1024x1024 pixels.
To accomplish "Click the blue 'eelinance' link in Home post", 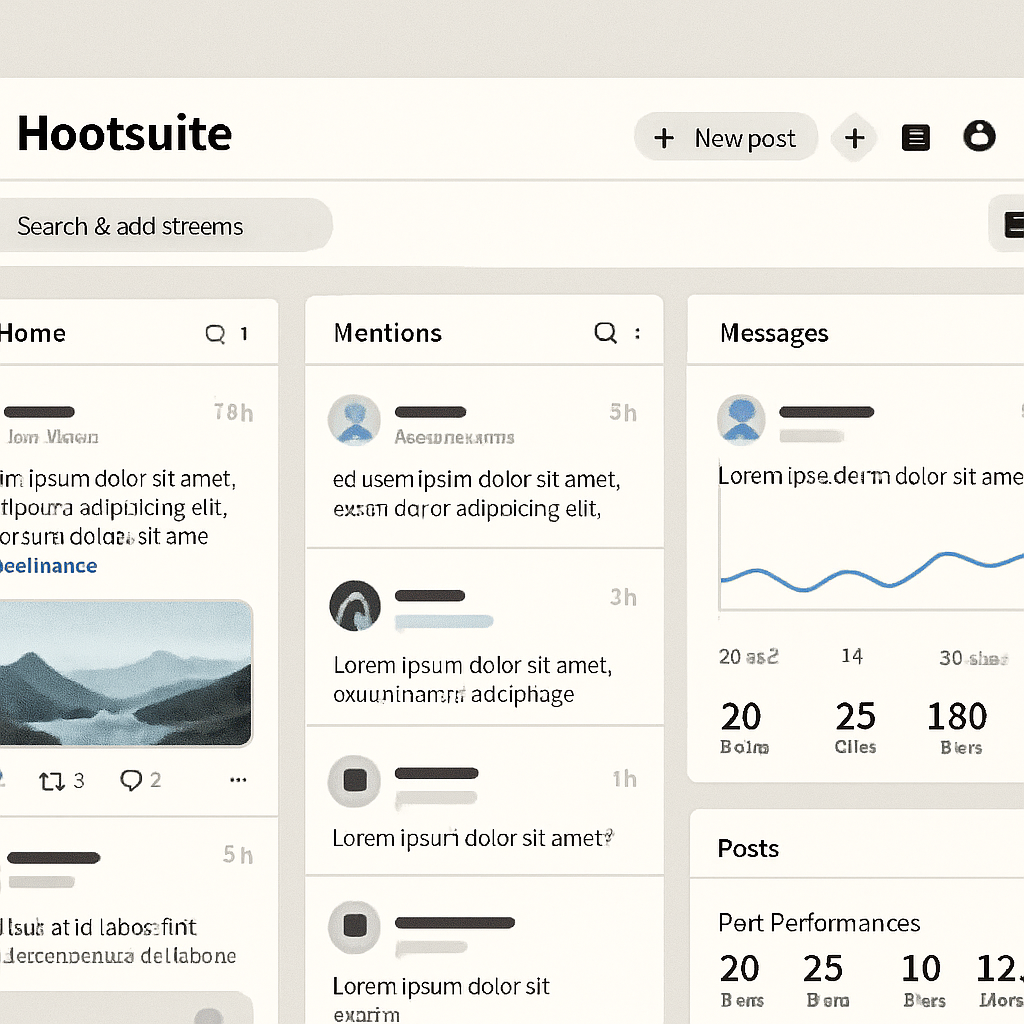I will coord(48,566).
